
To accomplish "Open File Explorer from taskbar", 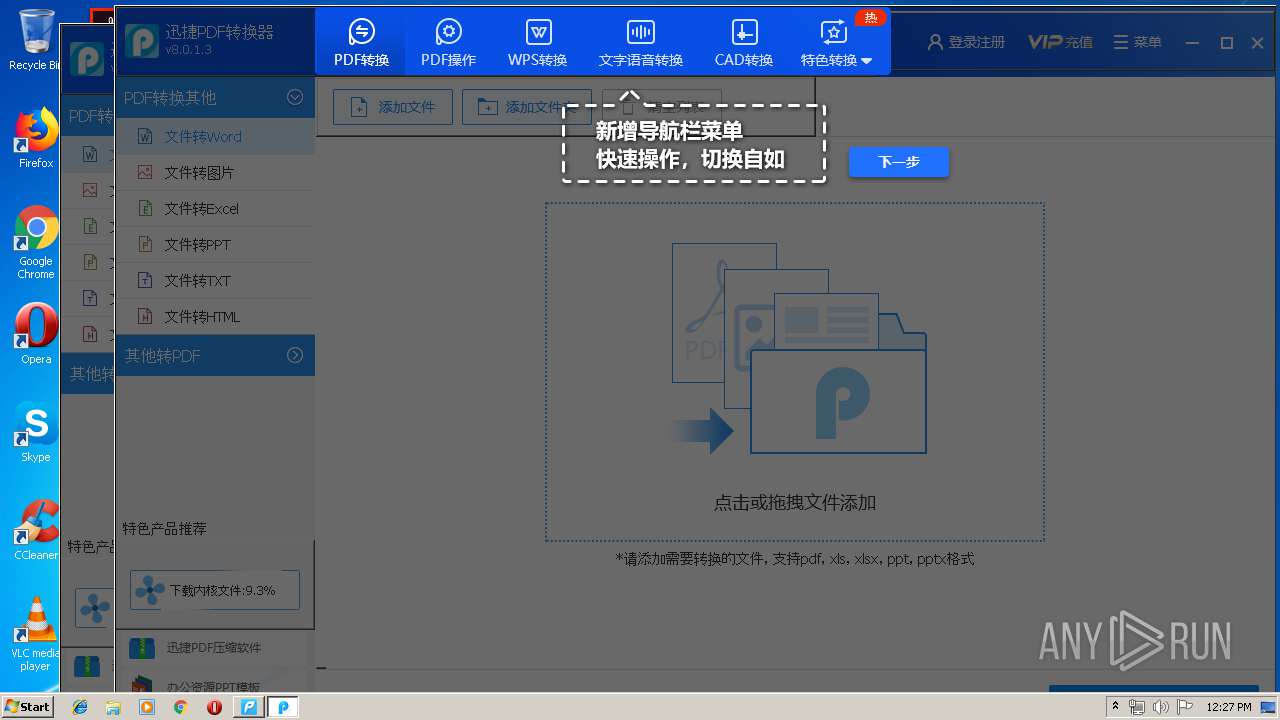I will [113, 707].
